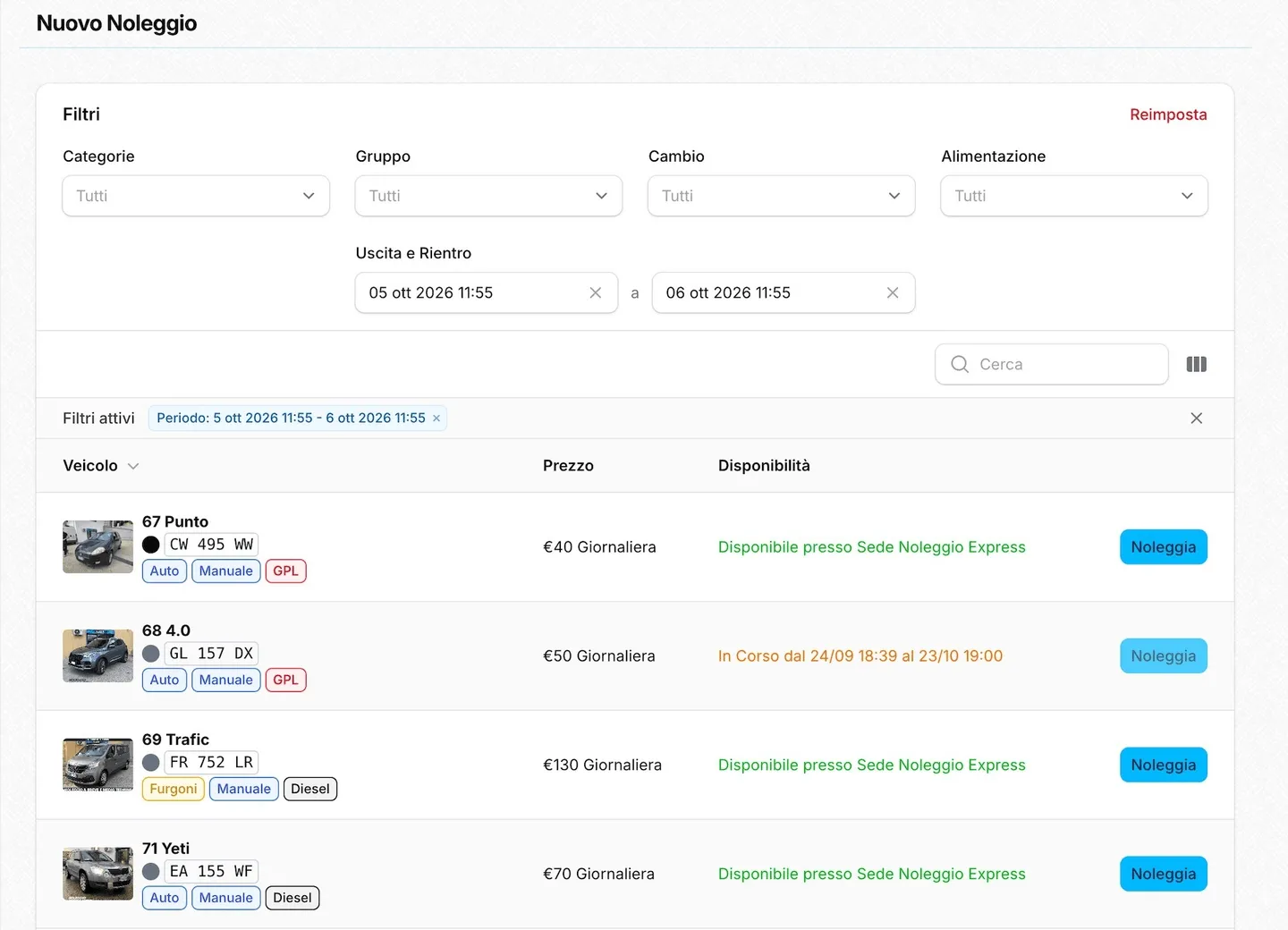
Task: Dismiss all active filters with X
Action: (x=1197, y=418)
